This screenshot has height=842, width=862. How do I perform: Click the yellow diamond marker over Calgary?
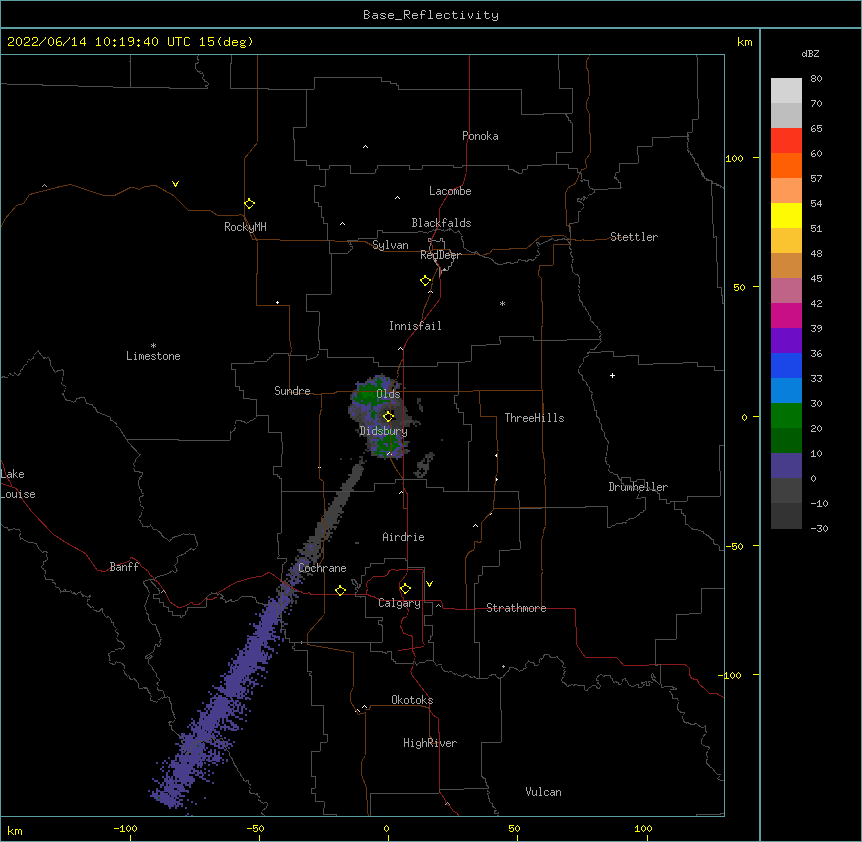coord(405,589)
